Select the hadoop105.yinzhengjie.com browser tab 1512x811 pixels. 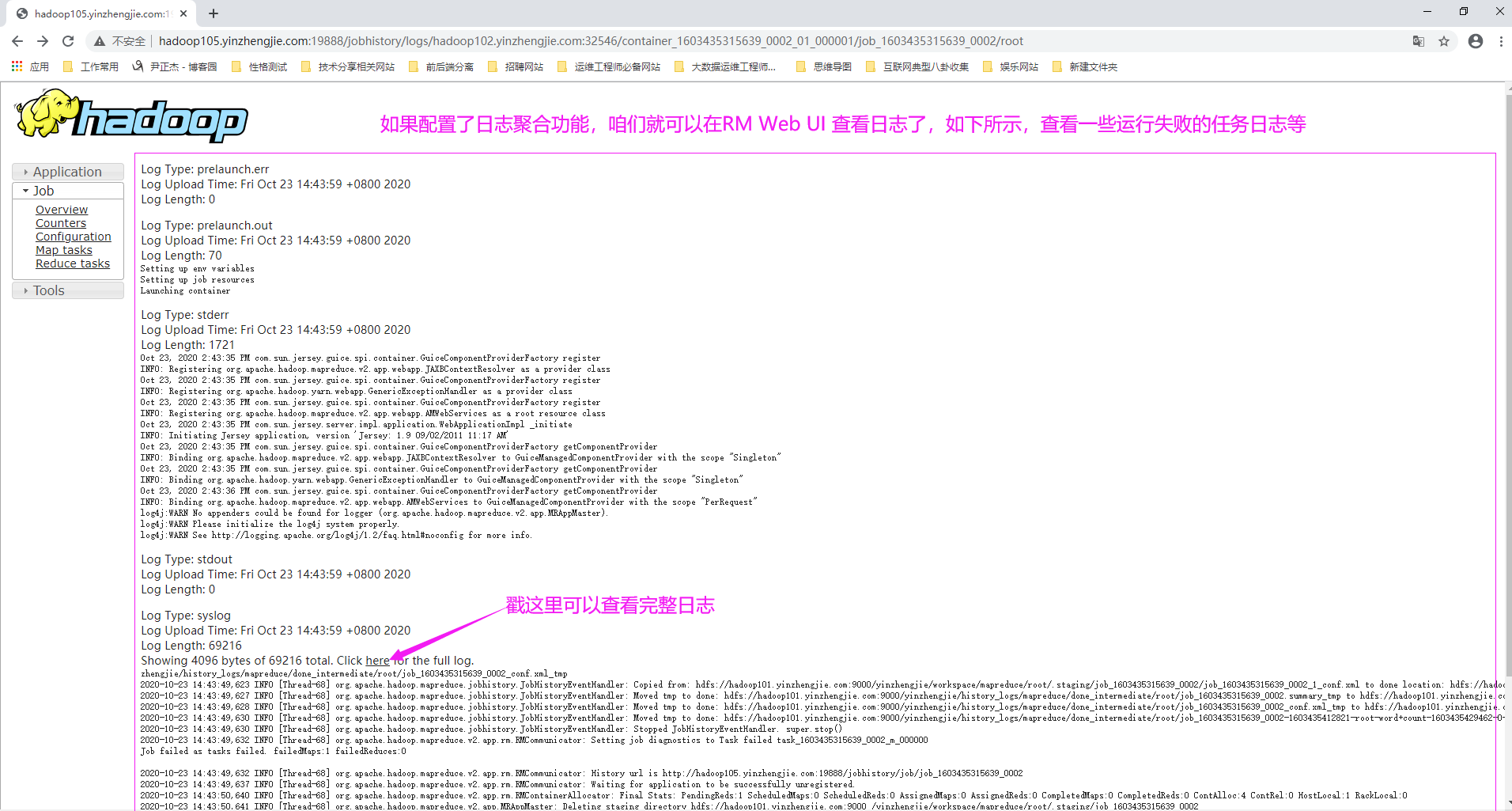[x=95, y=13]
